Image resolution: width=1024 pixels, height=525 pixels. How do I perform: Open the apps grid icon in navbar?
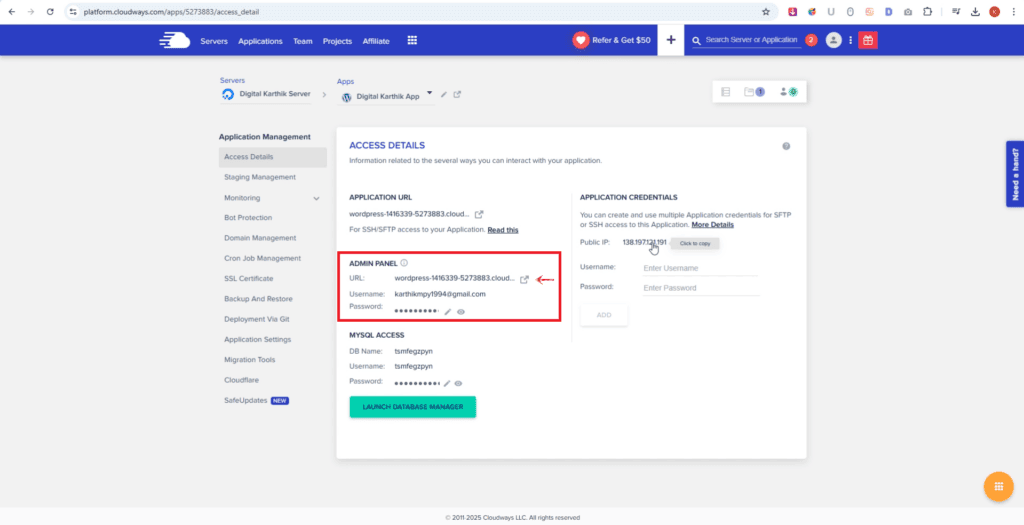(x=412, y=40)
